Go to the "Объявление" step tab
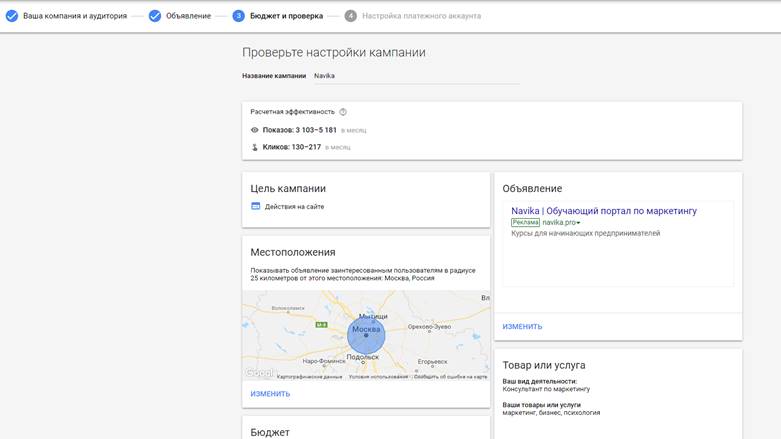 (x=188, y=16)
